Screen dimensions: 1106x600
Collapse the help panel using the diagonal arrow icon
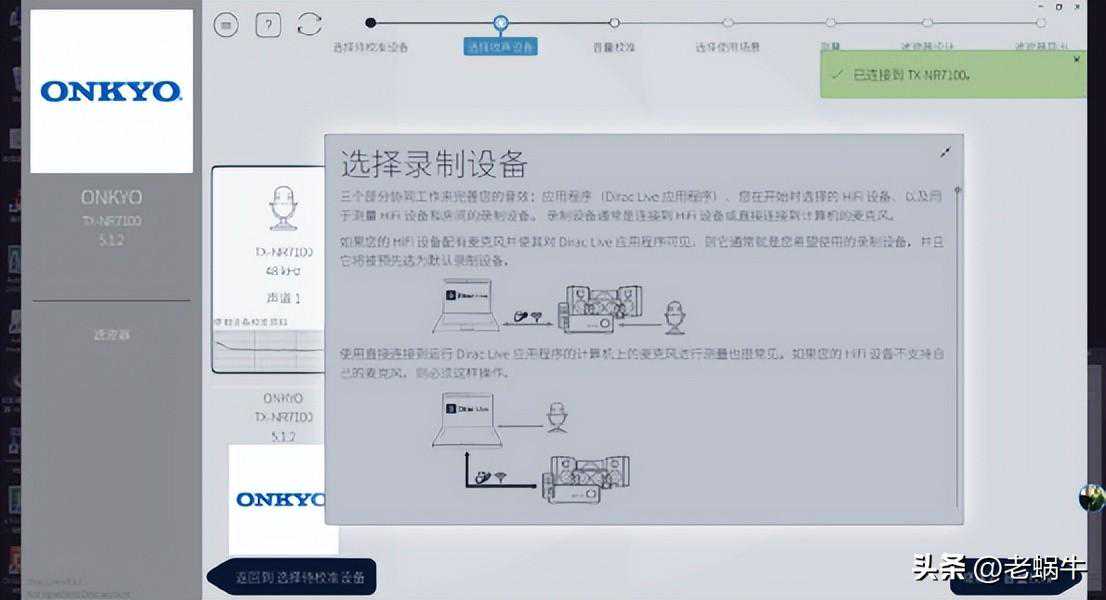pos(945,152)
